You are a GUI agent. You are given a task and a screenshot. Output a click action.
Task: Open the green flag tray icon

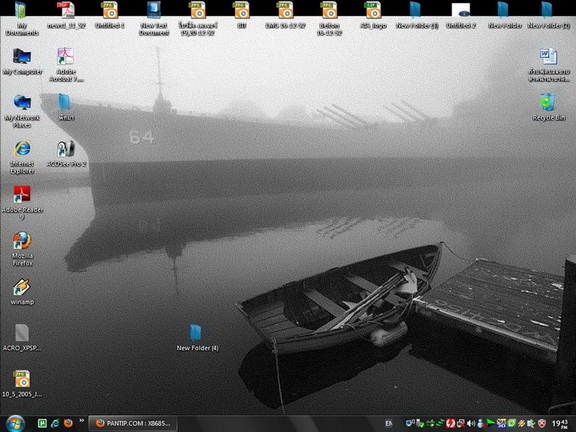coord(490,423)
